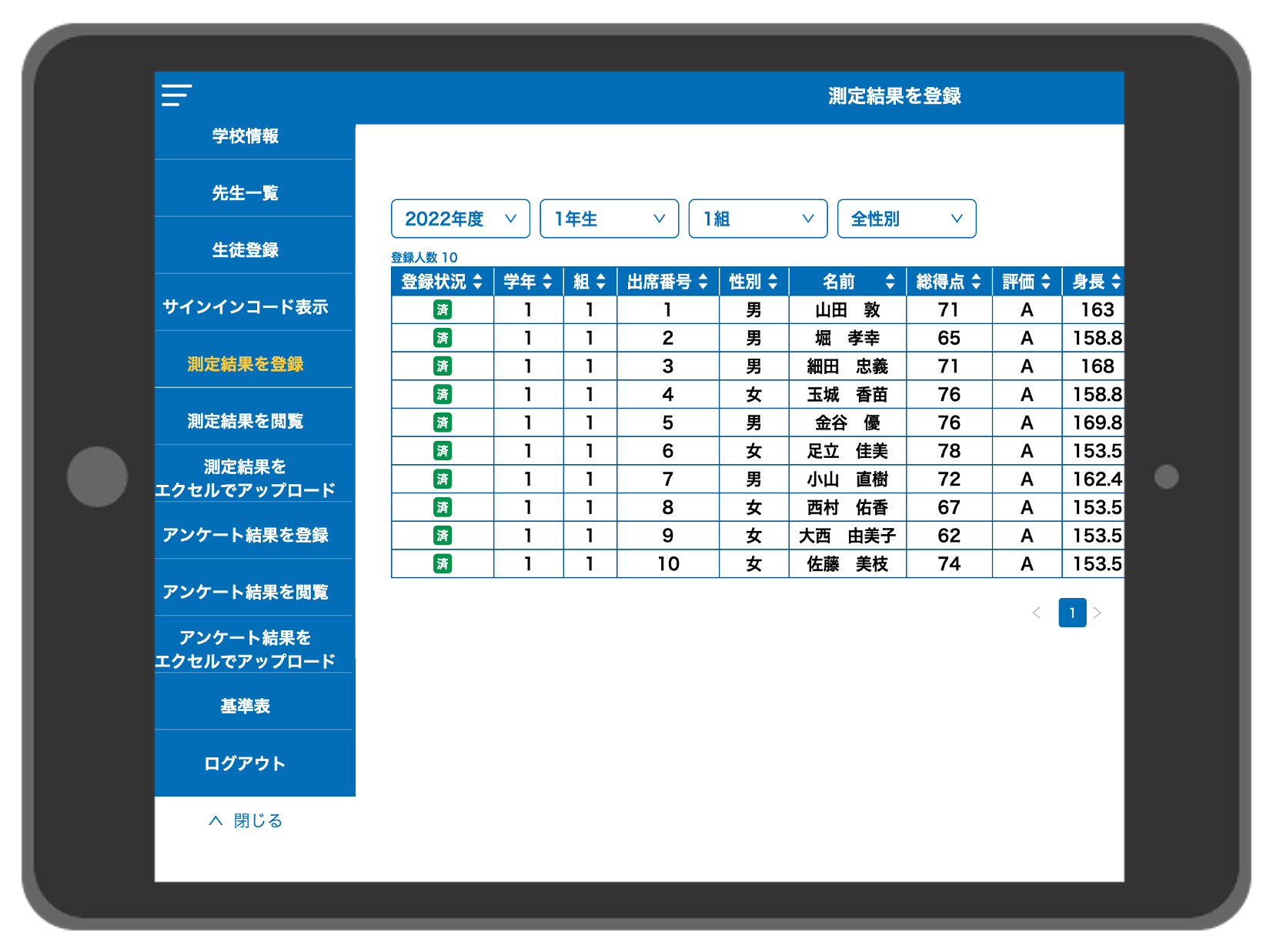1273x952 pixels.
Task: Click the name cell 玉城 香苗
Action: [x=847, y=395]
